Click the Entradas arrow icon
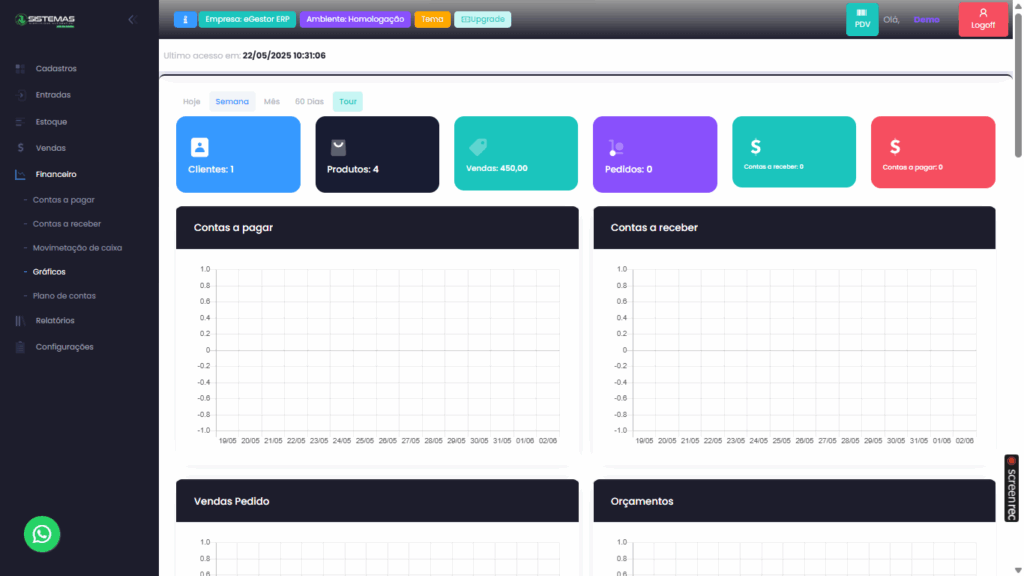This screenshot has height=576, width=1024. pos(20,95)
